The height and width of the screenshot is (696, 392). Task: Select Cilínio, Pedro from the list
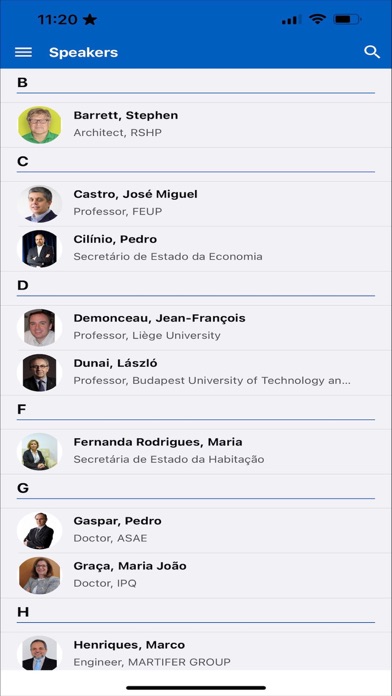click(x=196, y=249)
